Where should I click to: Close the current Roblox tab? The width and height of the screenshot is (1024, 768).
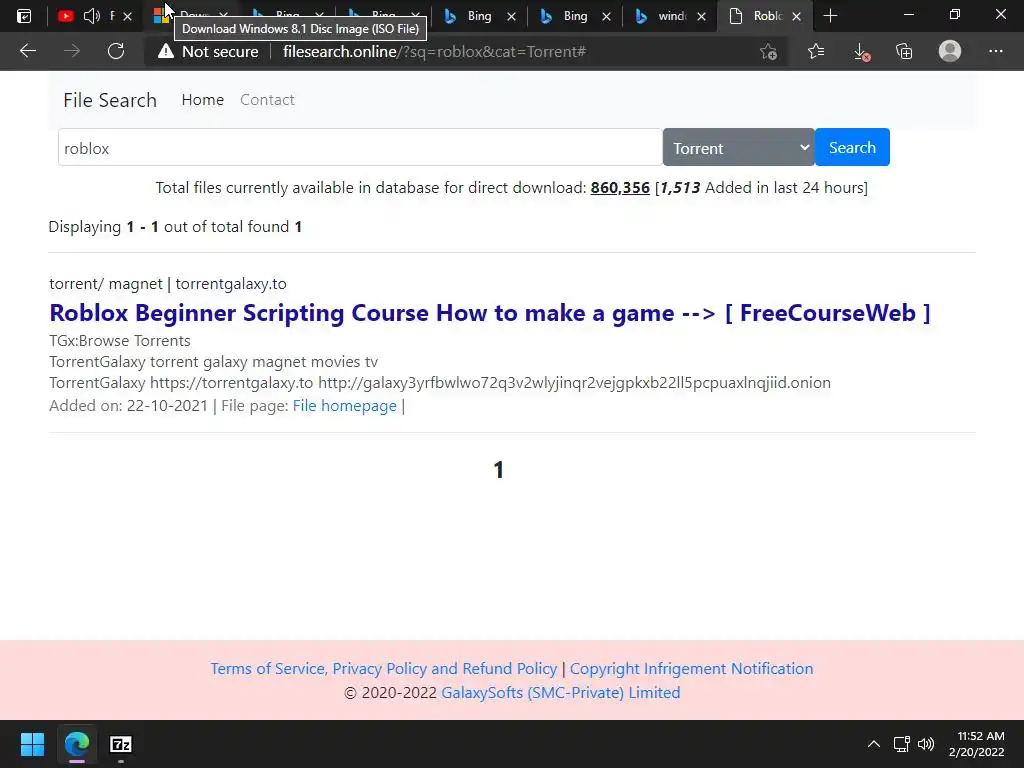point(797,16)
